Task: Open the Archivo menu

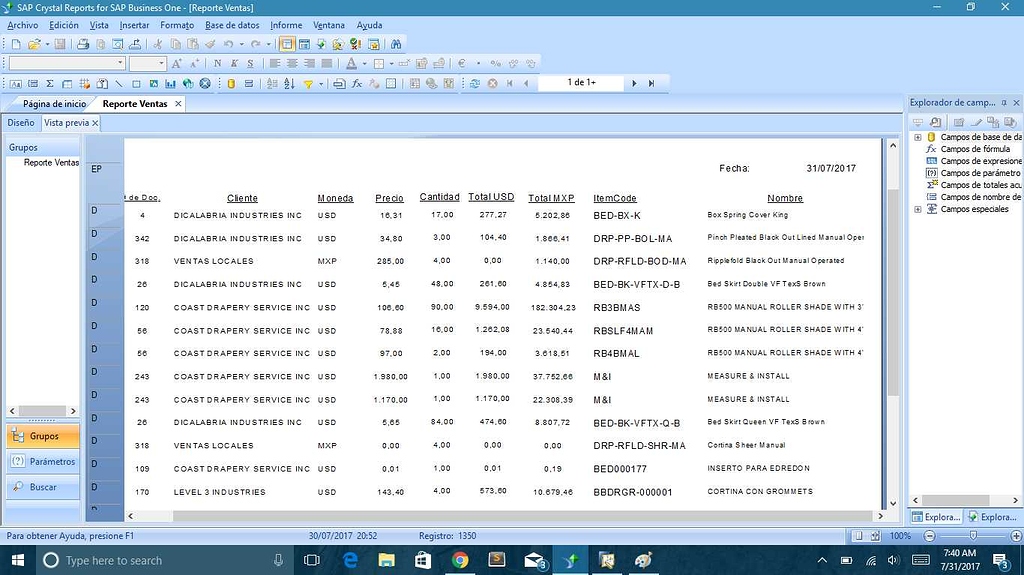Action: click(23, 25)
